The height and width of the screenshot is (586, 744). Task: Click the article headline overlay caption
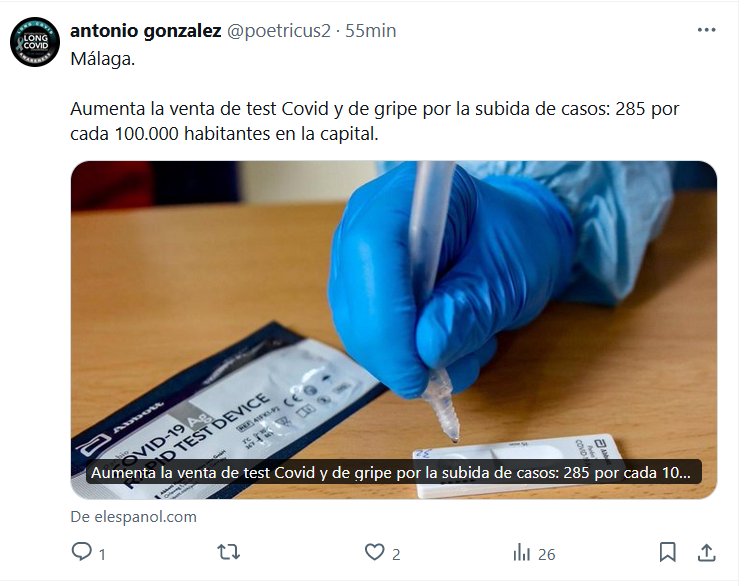click(393, 473)
